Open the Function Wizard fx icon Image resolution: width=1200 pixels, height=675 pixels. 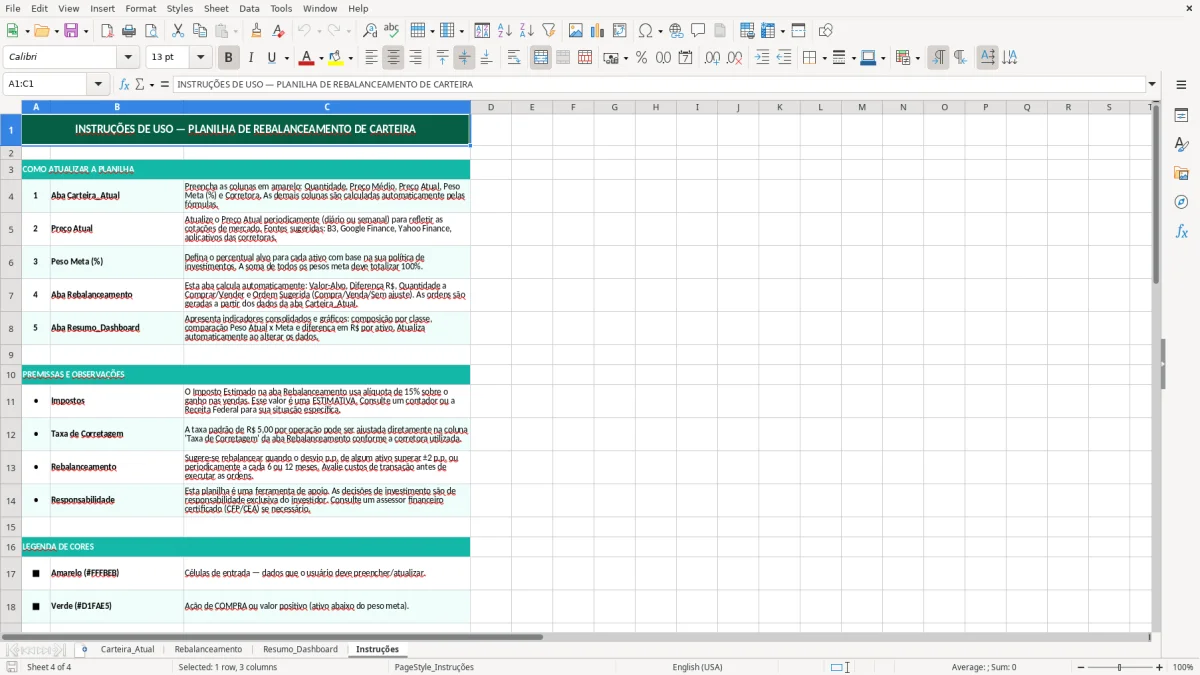pos(124,84)
